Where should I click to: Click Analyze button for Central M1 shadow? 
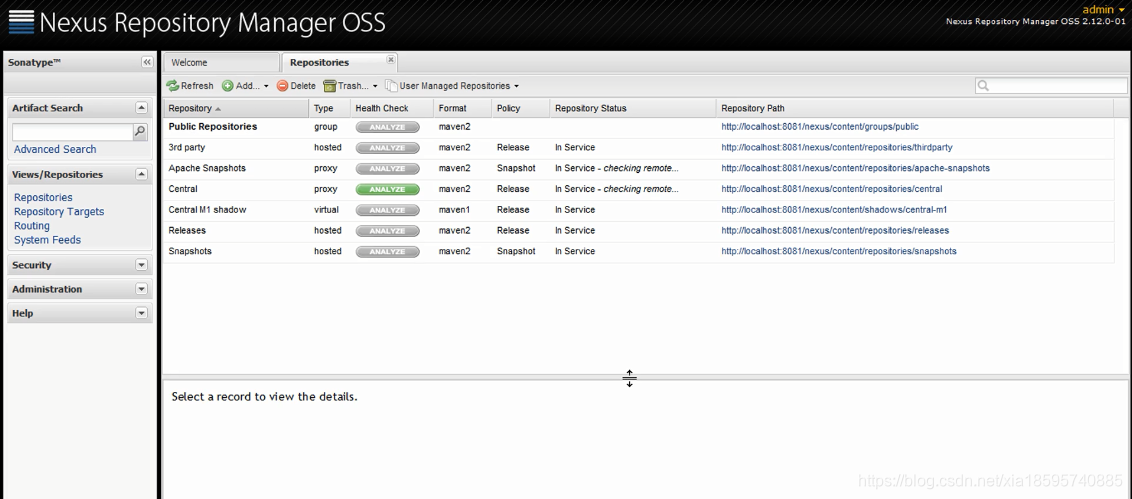388,210
